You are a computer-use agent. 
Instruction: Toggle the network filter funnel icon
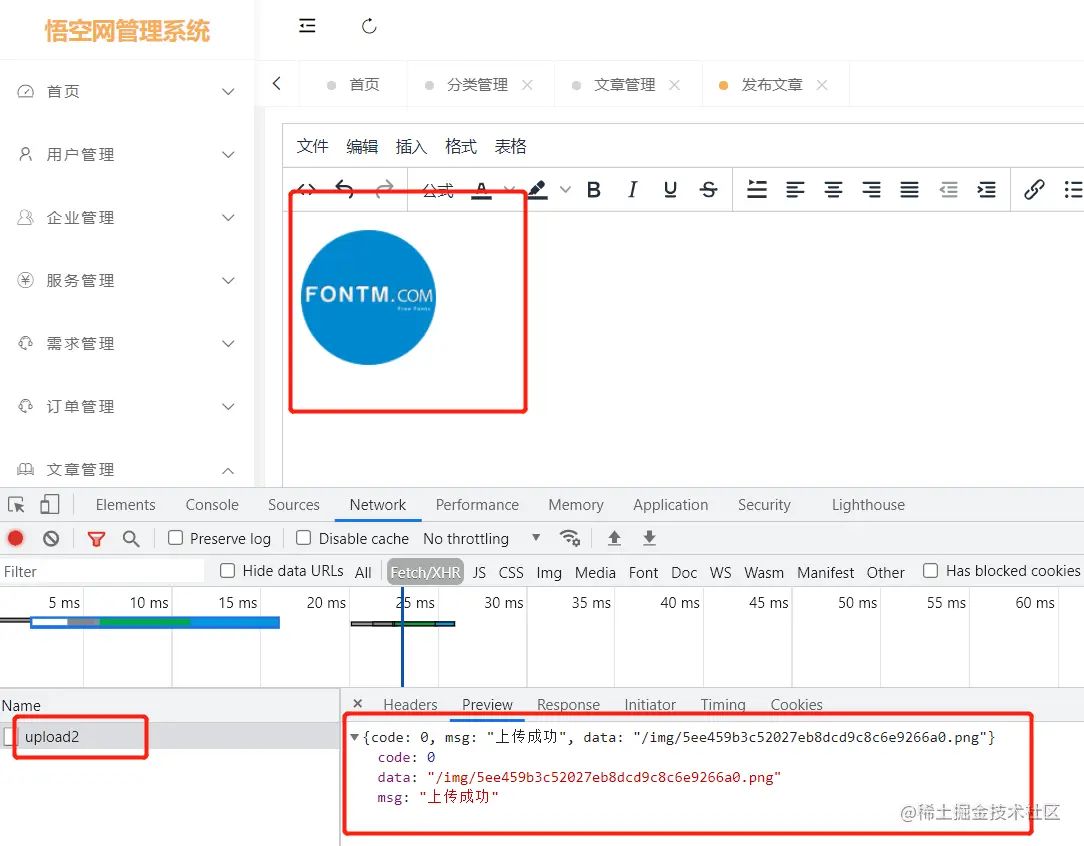96,538
